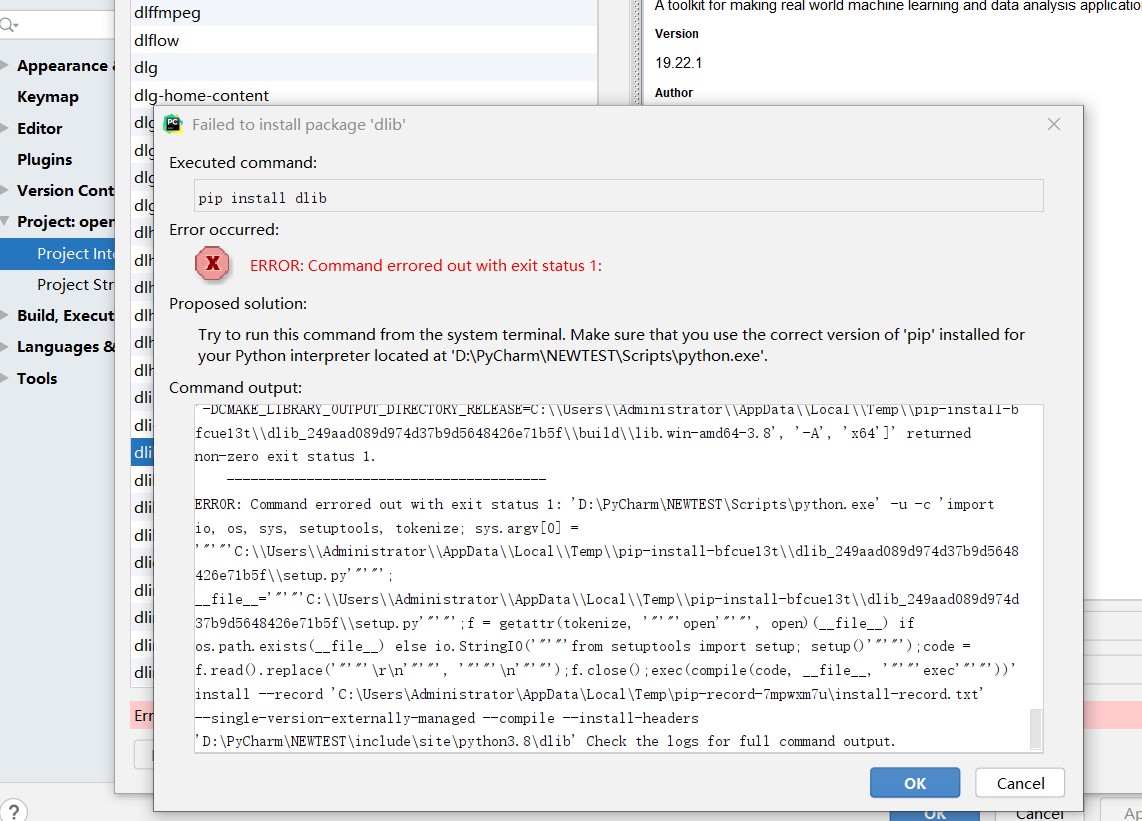Select the dlflow package in the list
Screen dimensions: 1142x821
(x=364, y=40)
